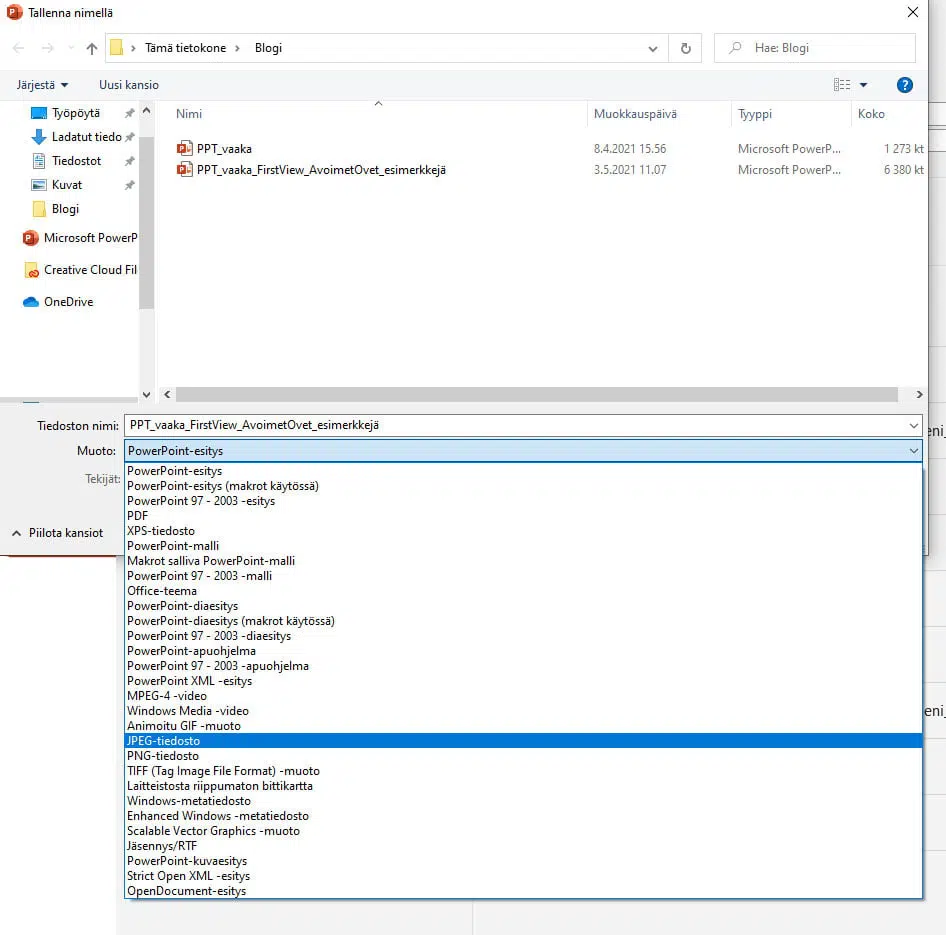This screenshot has width=946, height=935.
Task: Select Jäsennys/RTF format
Action: pos(523,846)
